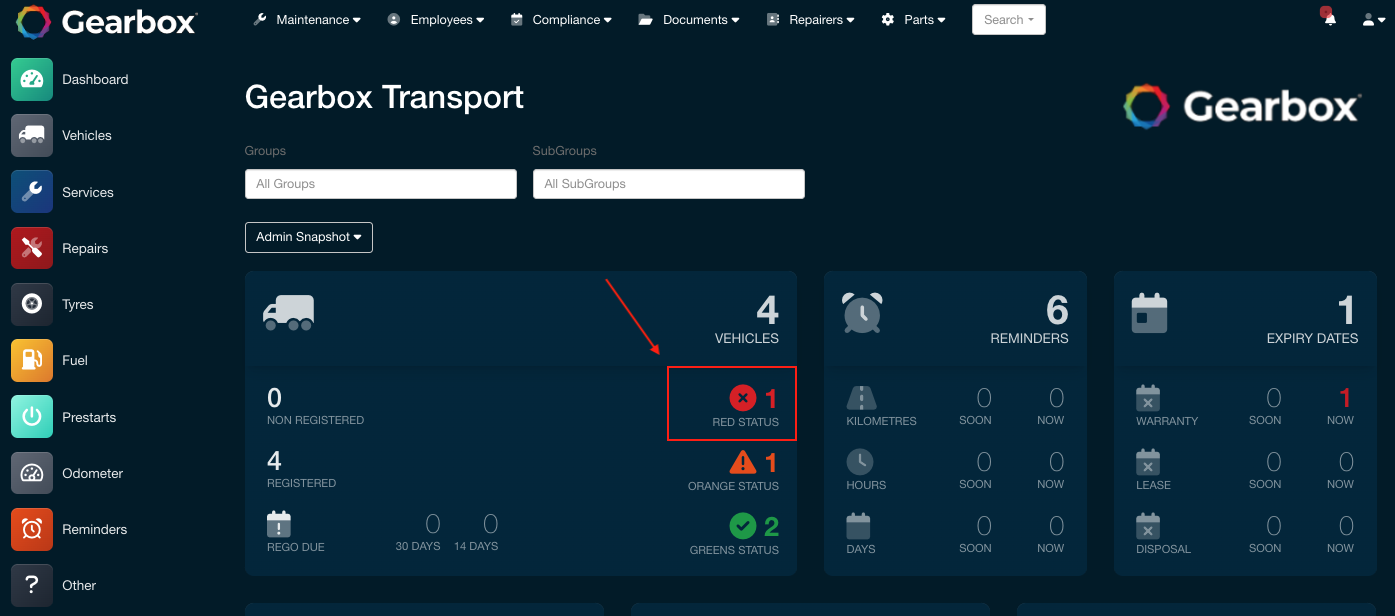
Task: Expand the Employees menu
Action: pos(436,20)
